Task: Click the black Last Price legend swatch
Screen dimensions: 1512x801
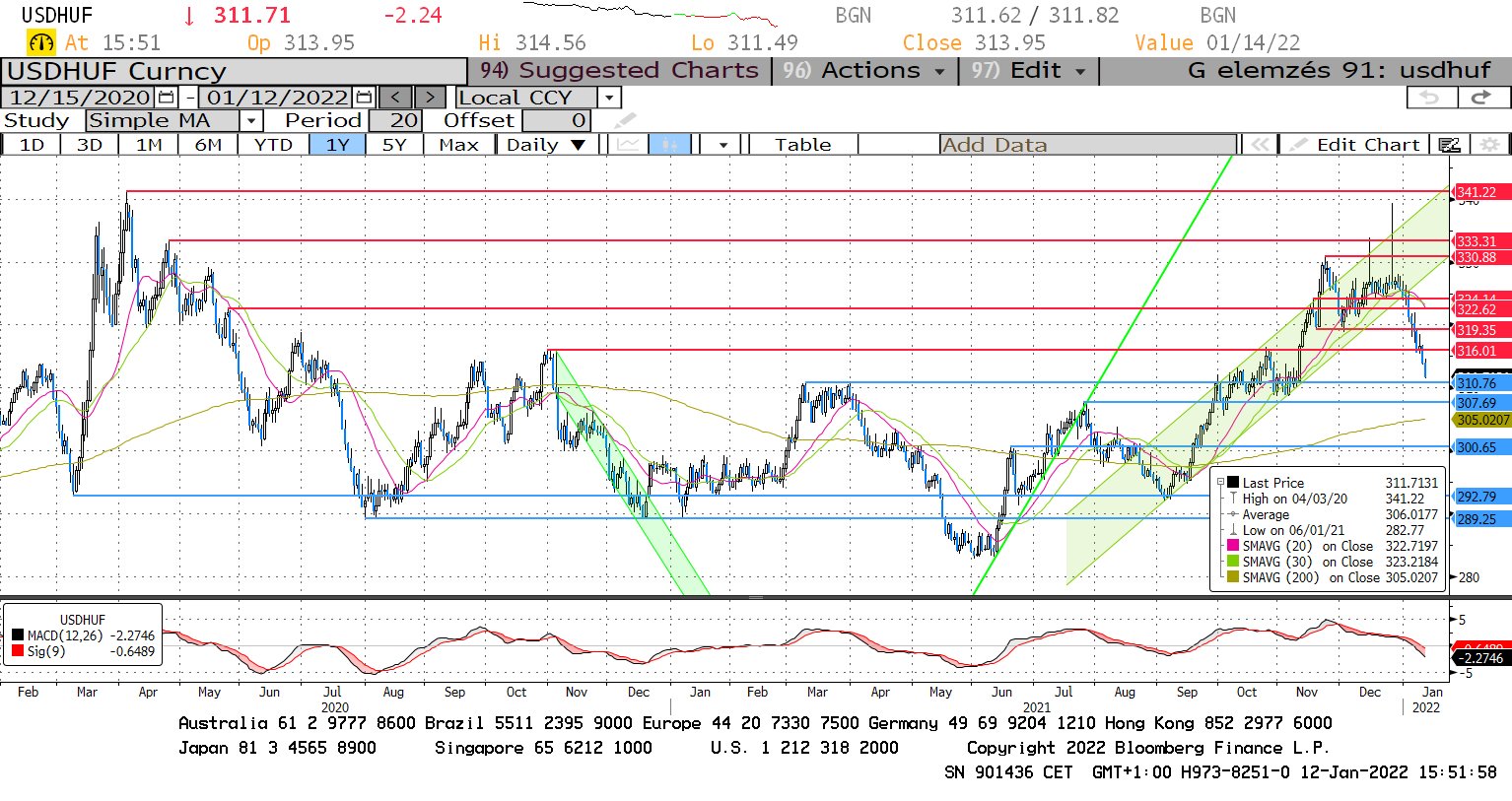Action: coord(1233,483)
